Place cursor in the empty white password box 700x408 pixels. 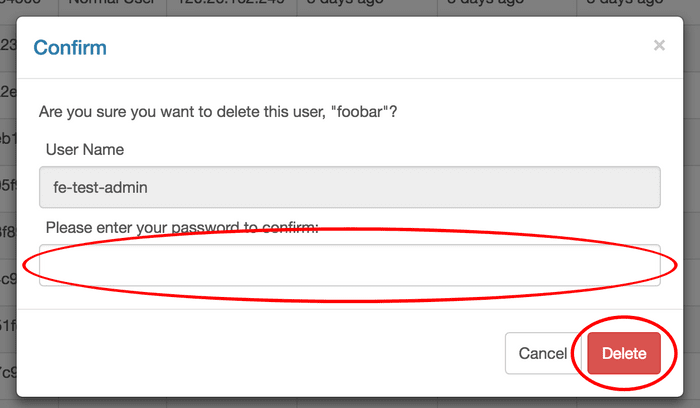click(x=350, y=265)
